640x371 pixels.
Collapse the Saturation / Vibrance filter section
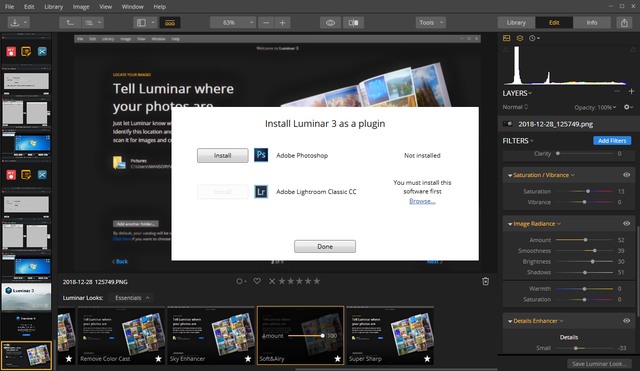[510, 175]
